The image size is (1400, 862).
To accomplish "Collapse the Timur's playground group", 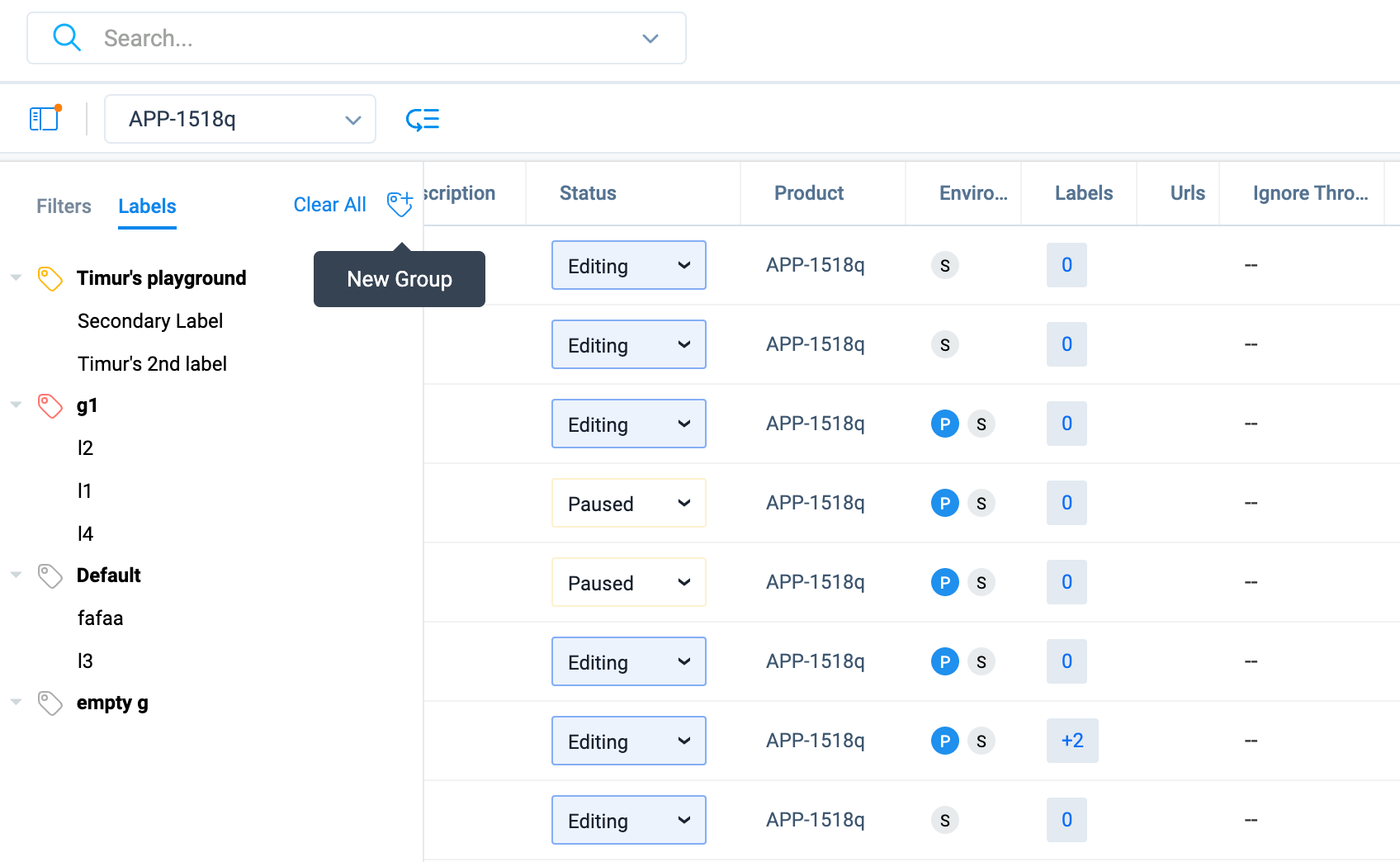I will point(16,277).
